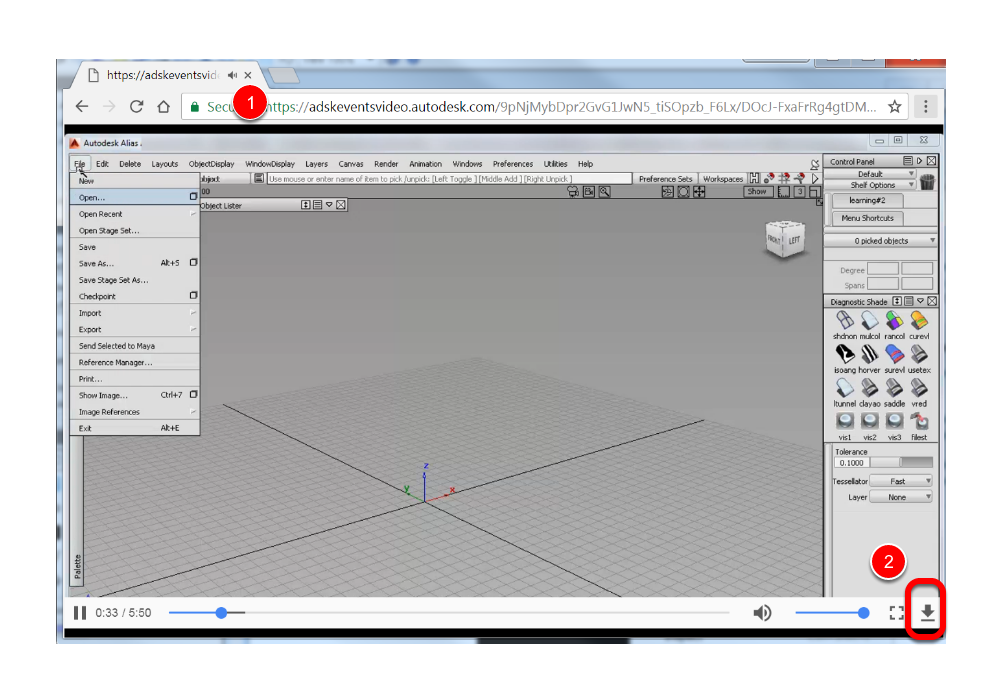Open the Reference Manager... entry
The width and height of the screenshot is (984, 683).
[135, 362]
